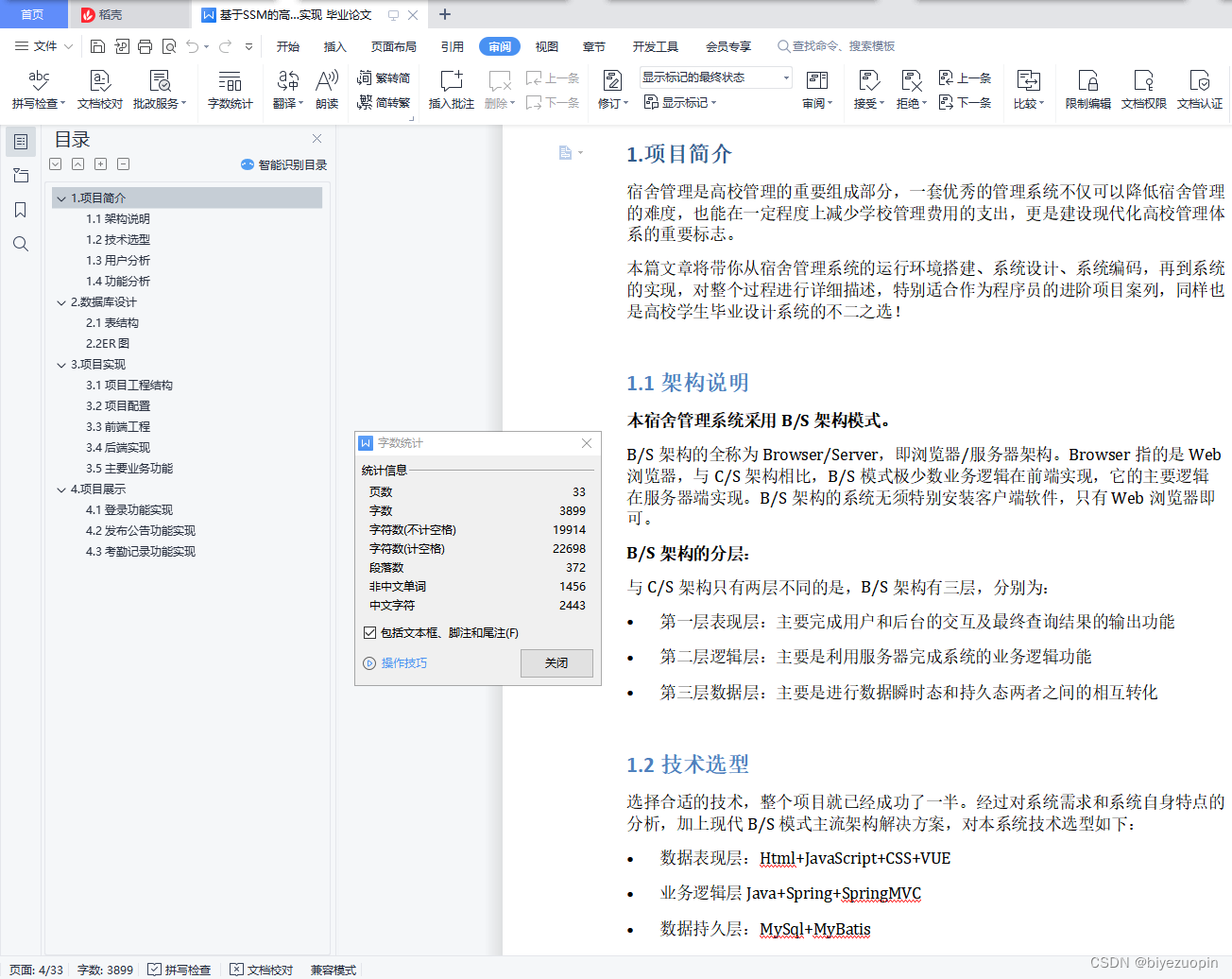Open the chapter navigation sidebar icon

(x=21, y=176)
